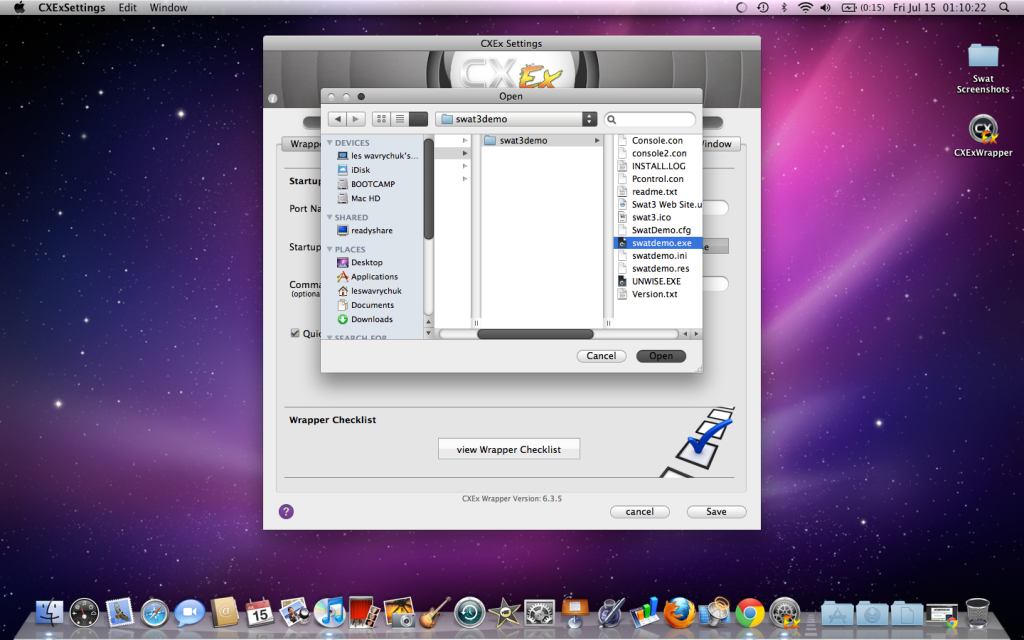Screen dimensions: 1024x640
Task: Select readyshare under SHARED
Action: click(372, 230)
